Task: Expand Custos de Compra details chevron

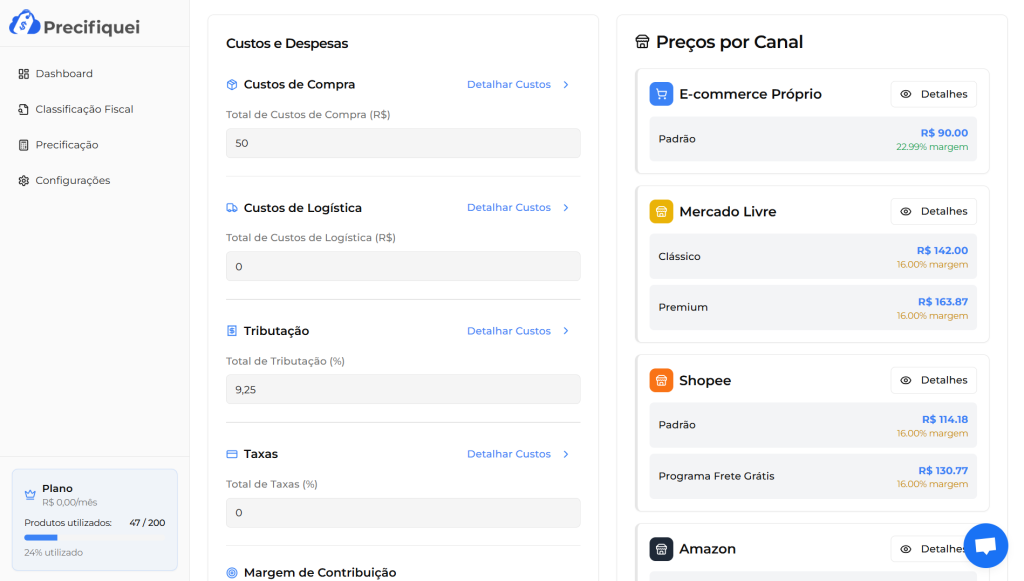Action: click(566, 84)
